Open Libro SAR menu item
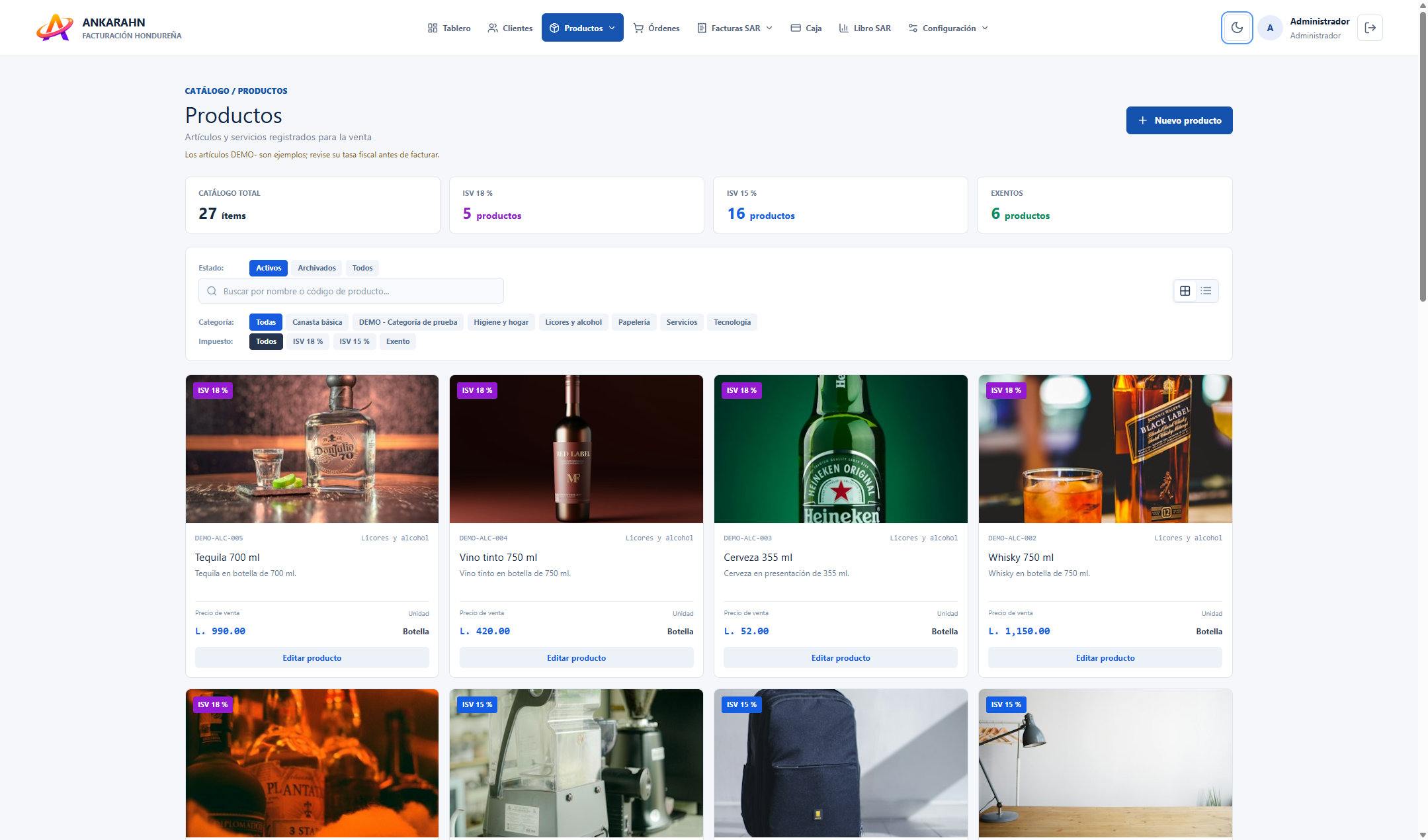Screen dimensions: 1428x840 pyautogui.click(x=864, y=28)
